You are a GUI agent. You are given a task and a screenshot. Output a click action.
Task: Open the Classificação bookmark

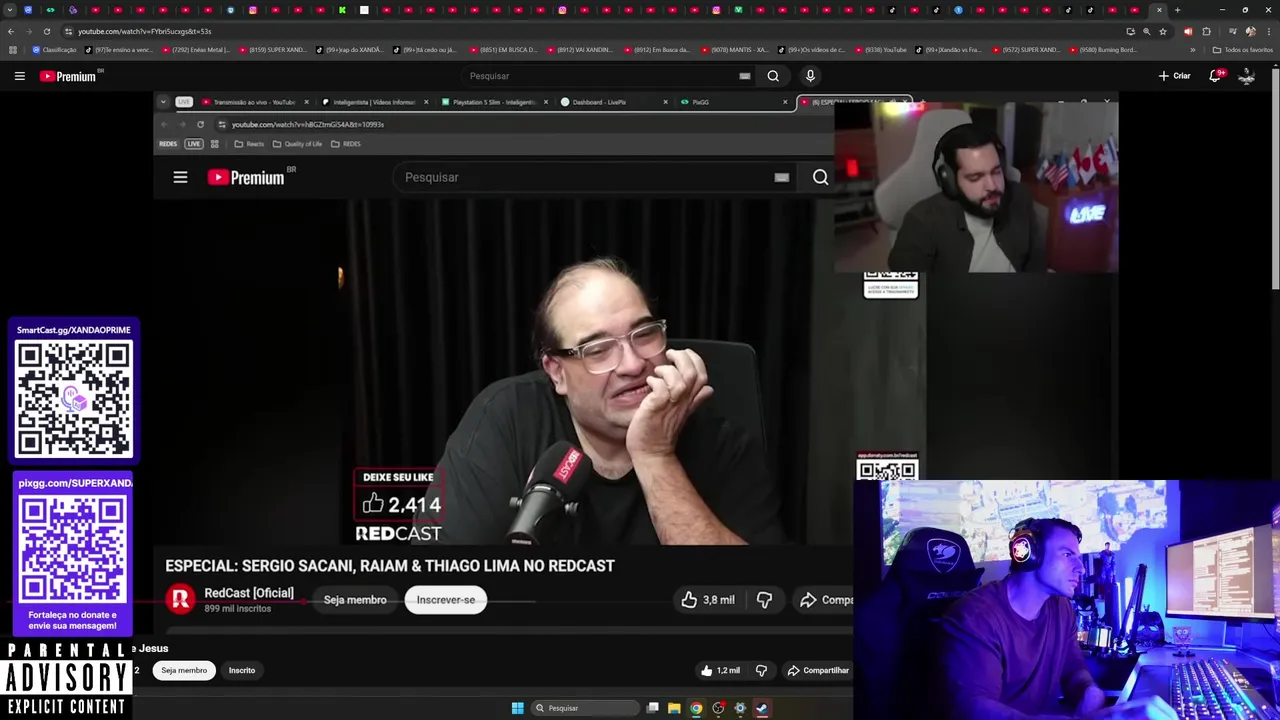click(55, 50)
